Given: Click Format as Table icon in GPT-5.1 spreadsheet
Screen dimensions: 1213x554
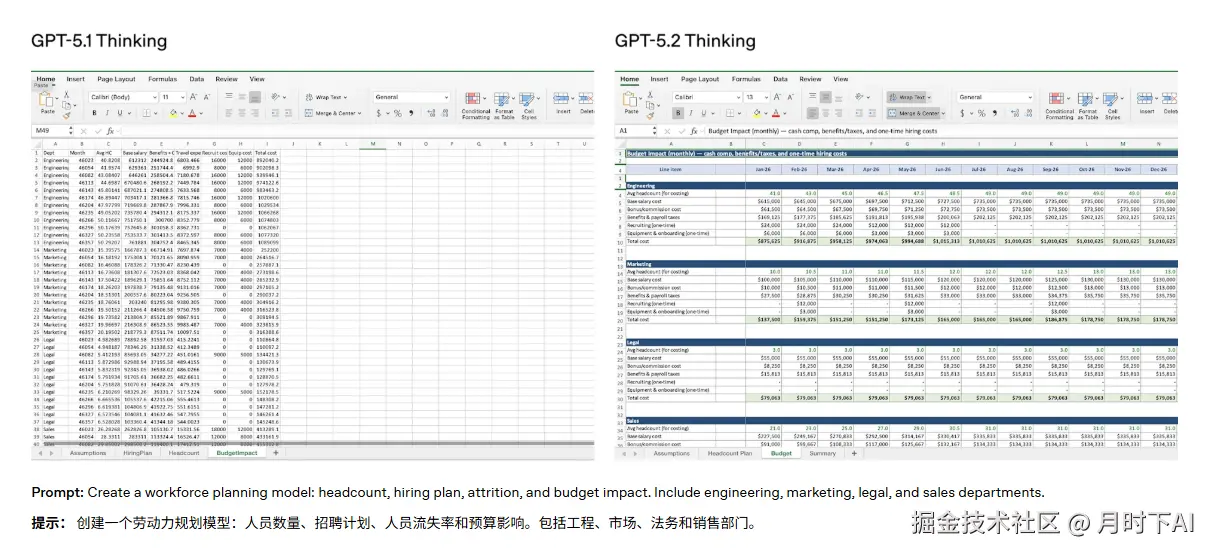Looking at the screenshot, I should pos(502,98).
